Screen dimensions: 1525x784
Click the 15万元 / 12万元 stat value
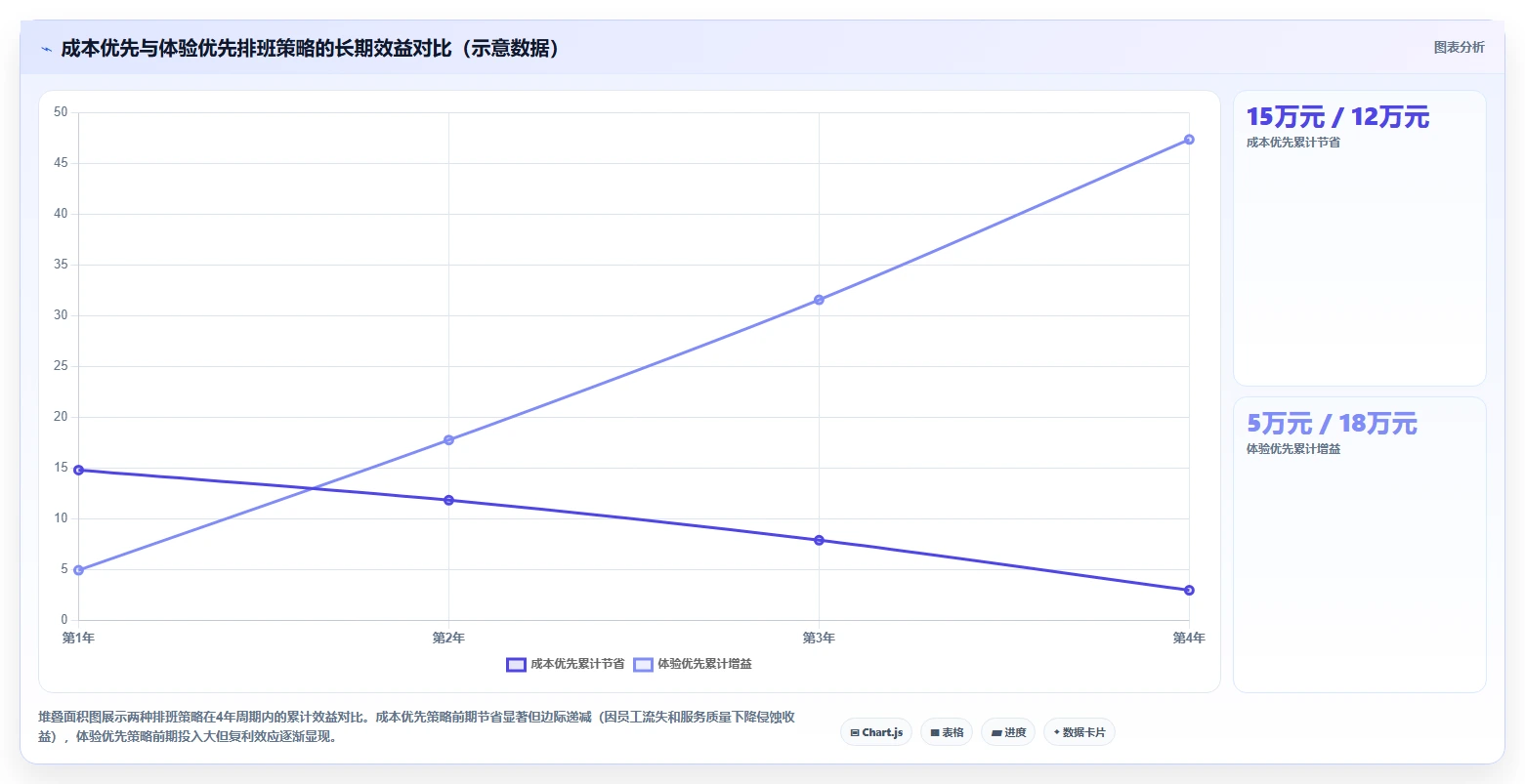1337,117
